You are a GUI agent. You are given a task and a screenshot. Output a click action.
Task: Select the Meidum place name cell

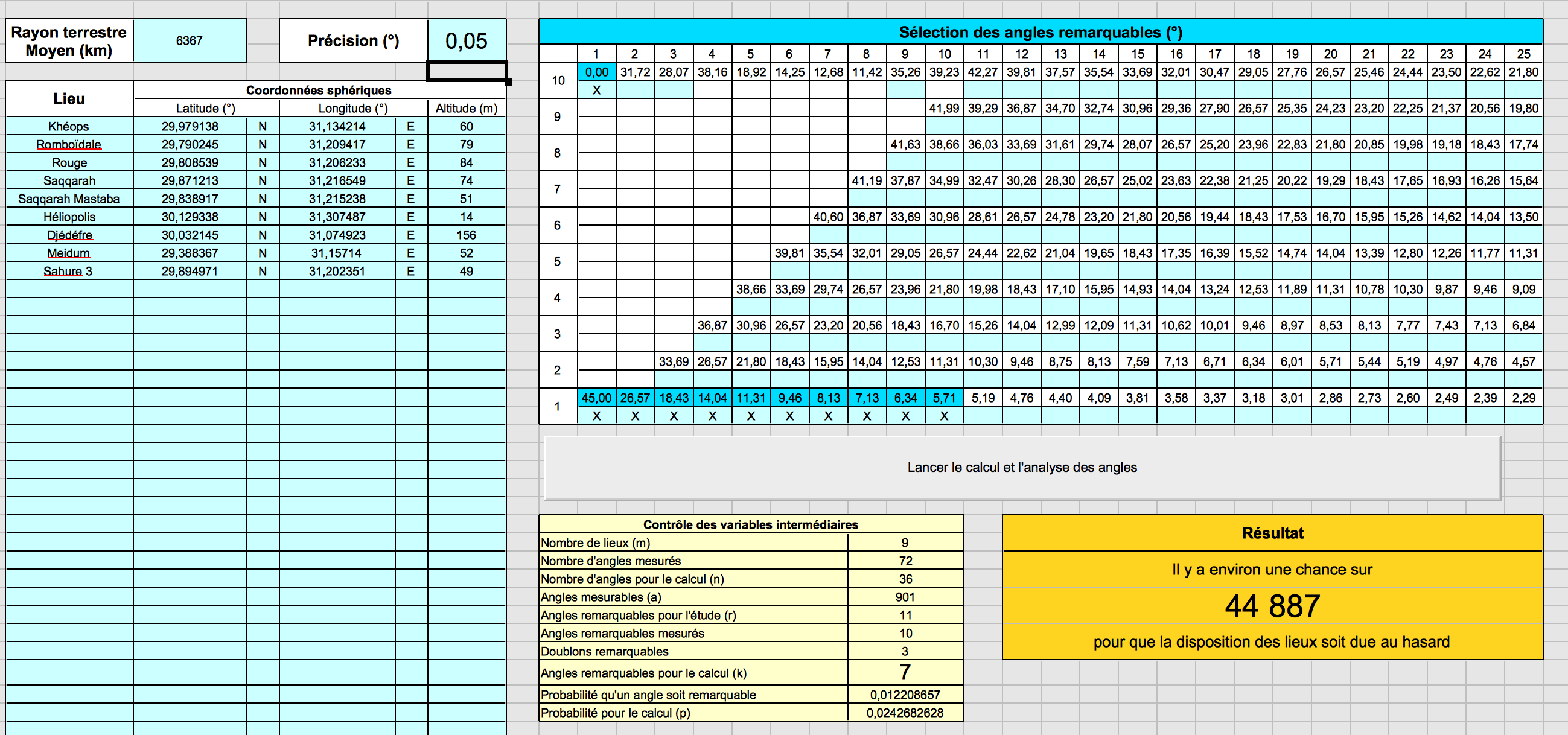click(x=69, y=253)
